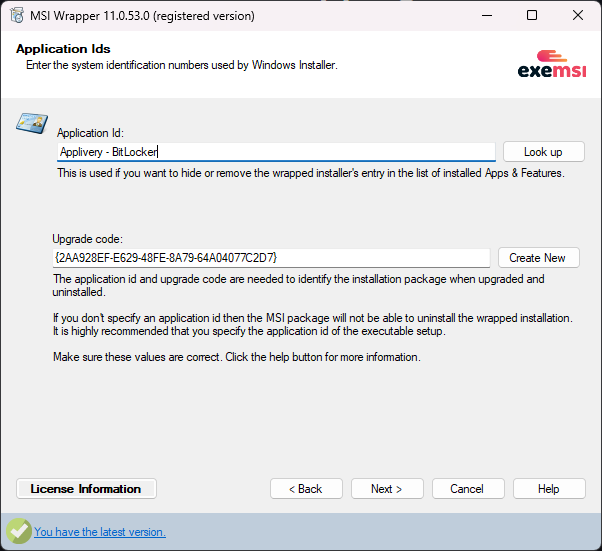Click the 'Make sure these values are correct' text
Viewport: 602px width, 551px height.
coord(237,357)
